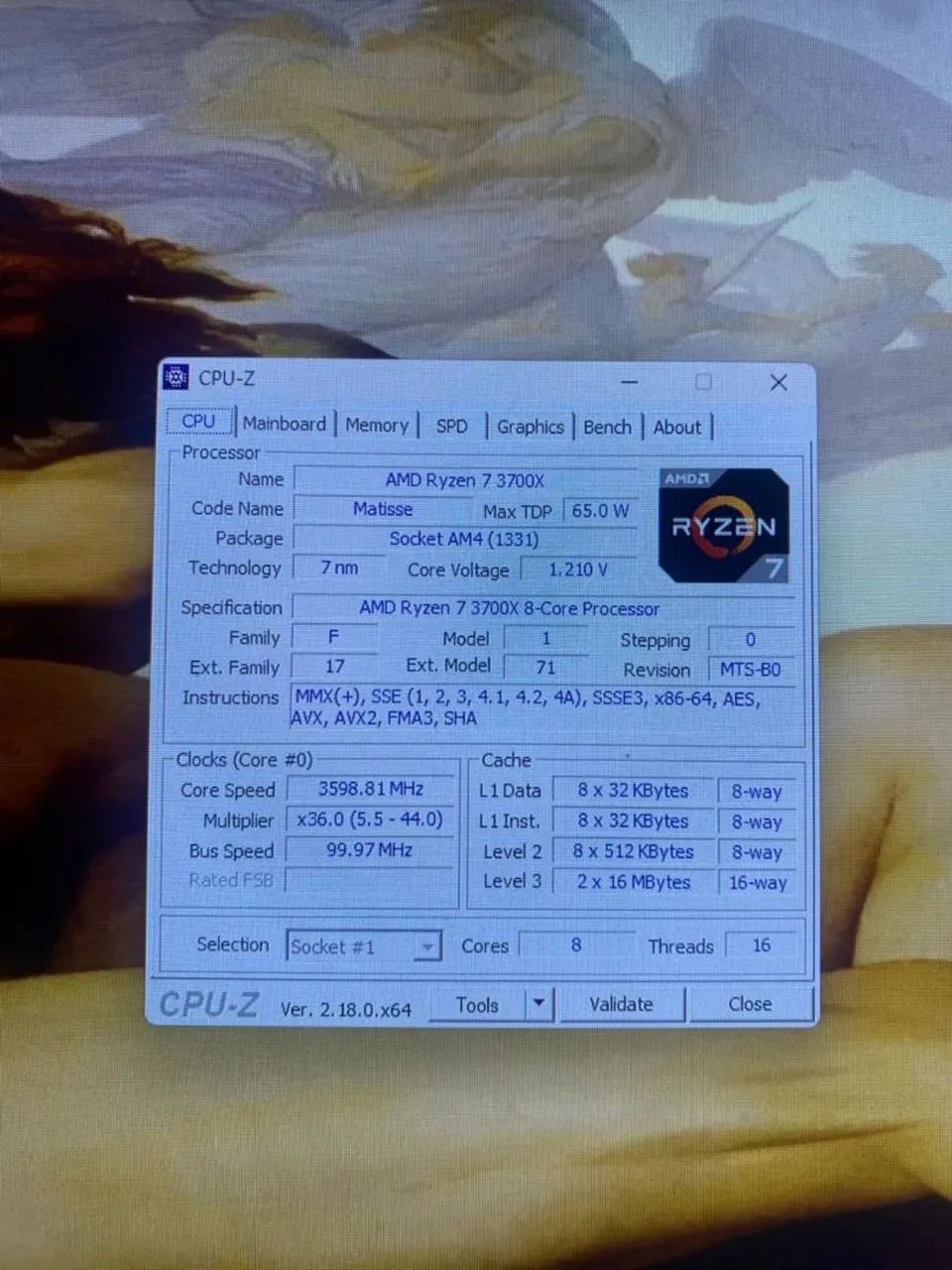Select the CPU tab
The width and height of the screenshot is (952, 1270).
(198, 421)
